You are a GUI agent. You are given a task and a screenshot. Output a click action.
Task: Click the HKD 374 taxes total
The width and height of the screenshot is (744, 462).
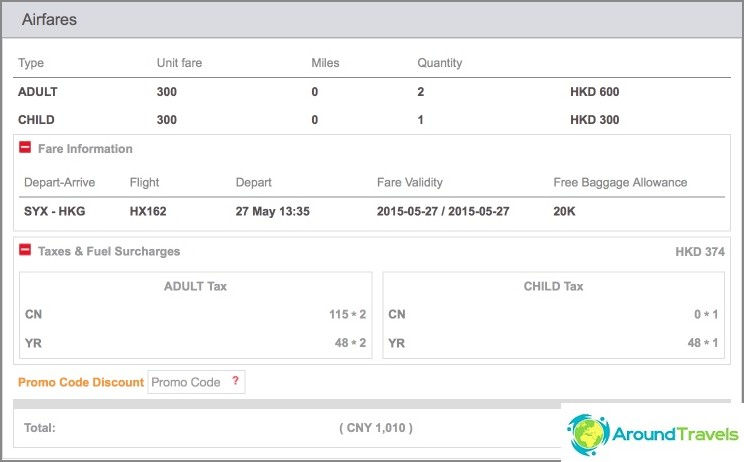tap(700, 252)
